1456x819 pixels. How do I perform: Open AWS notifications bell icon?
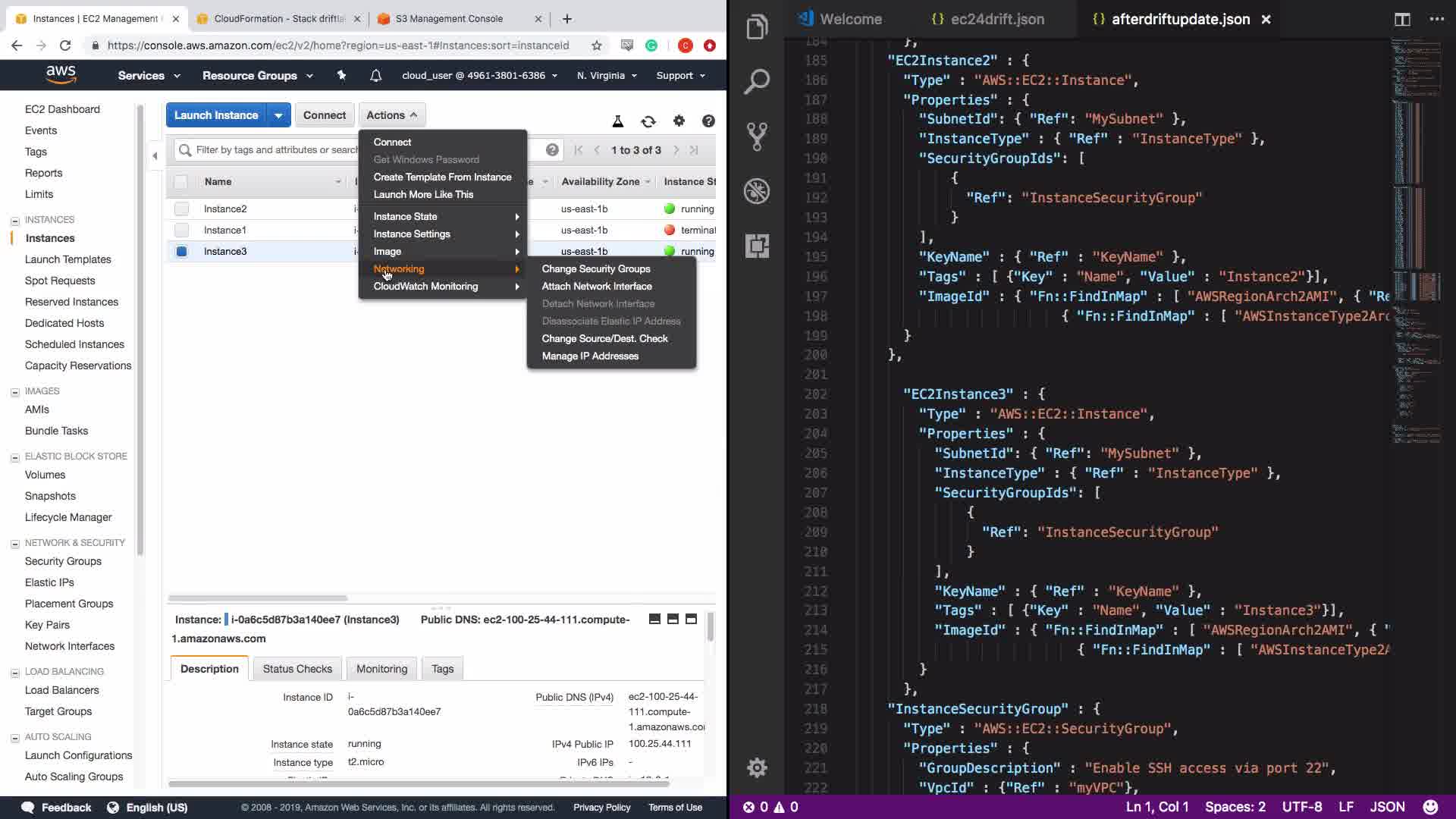(x=375, y=76)
